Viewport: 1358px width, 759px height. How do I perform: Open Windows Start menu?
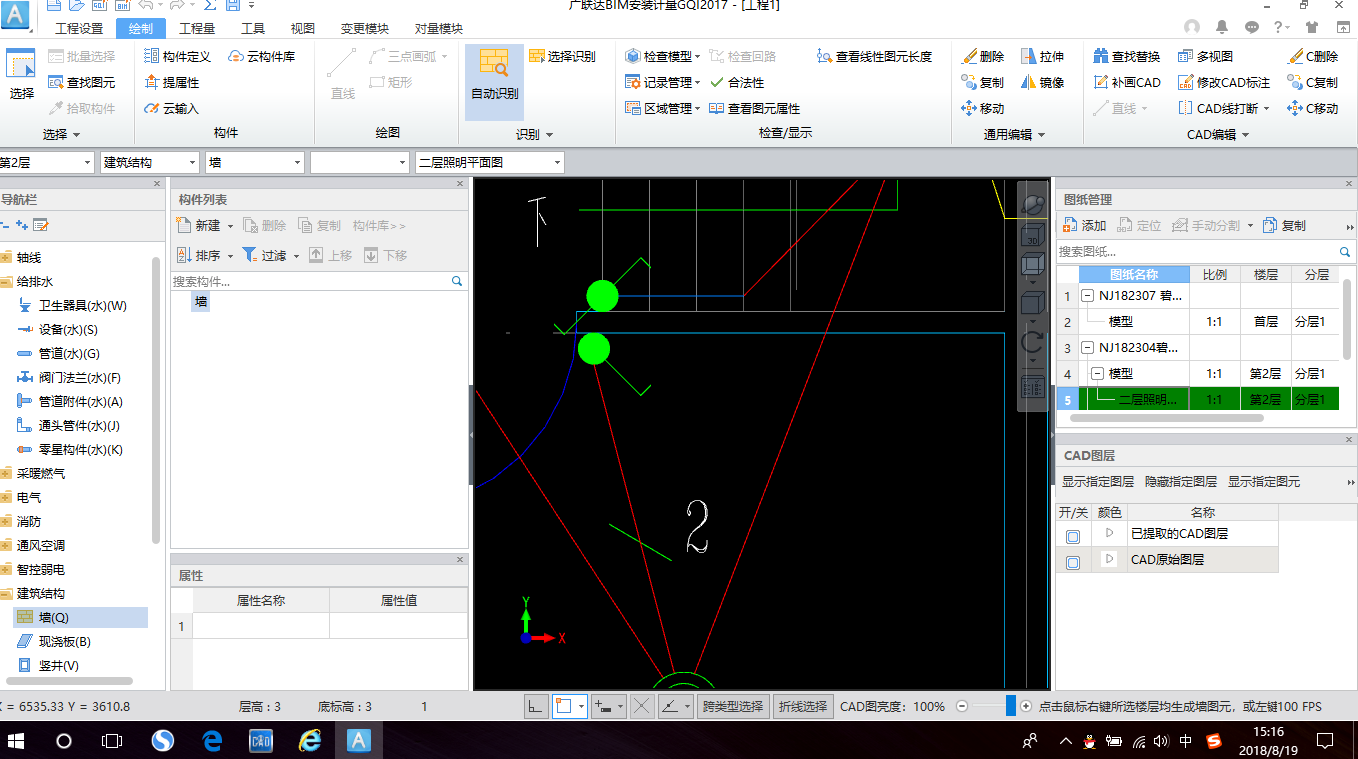coord(16,741)
